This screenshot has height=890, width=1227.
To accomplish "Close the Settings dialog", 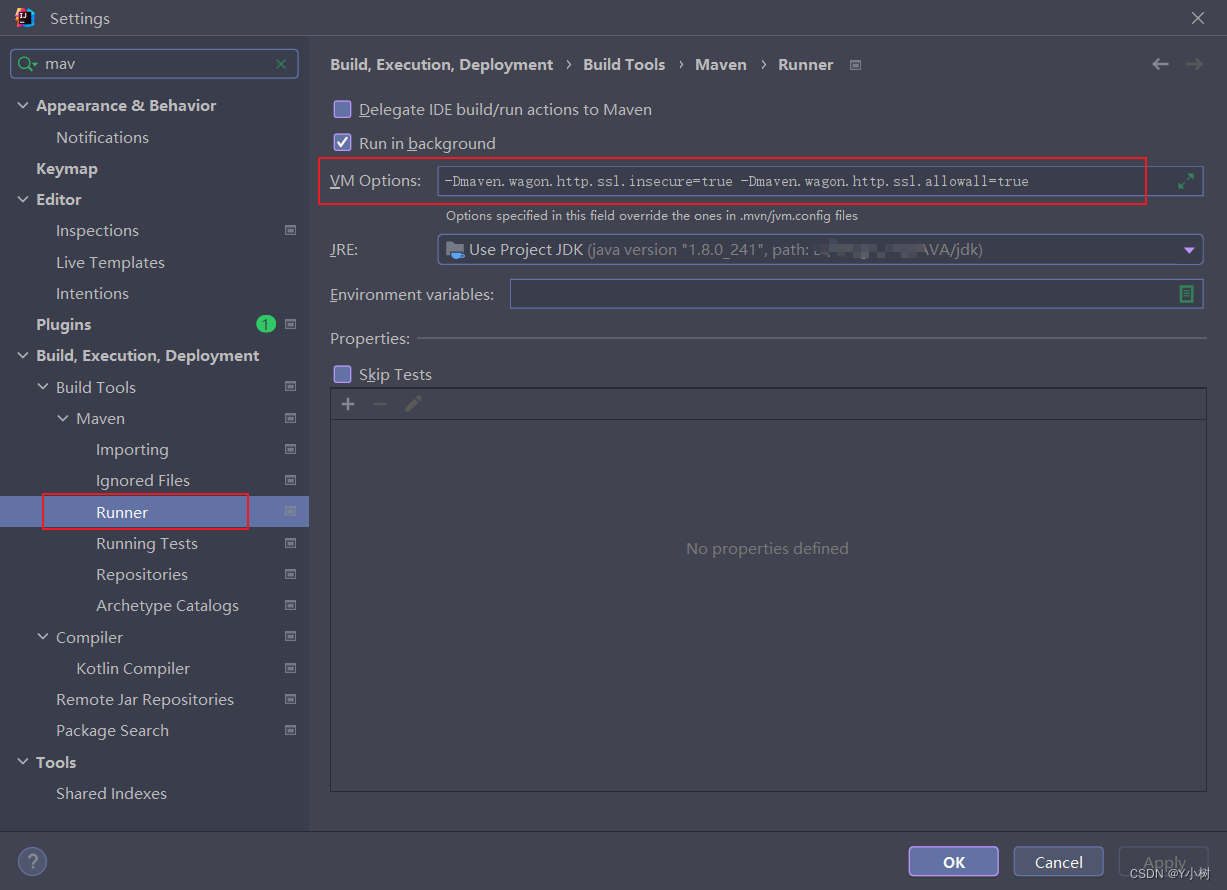I will coord(1198,18).
